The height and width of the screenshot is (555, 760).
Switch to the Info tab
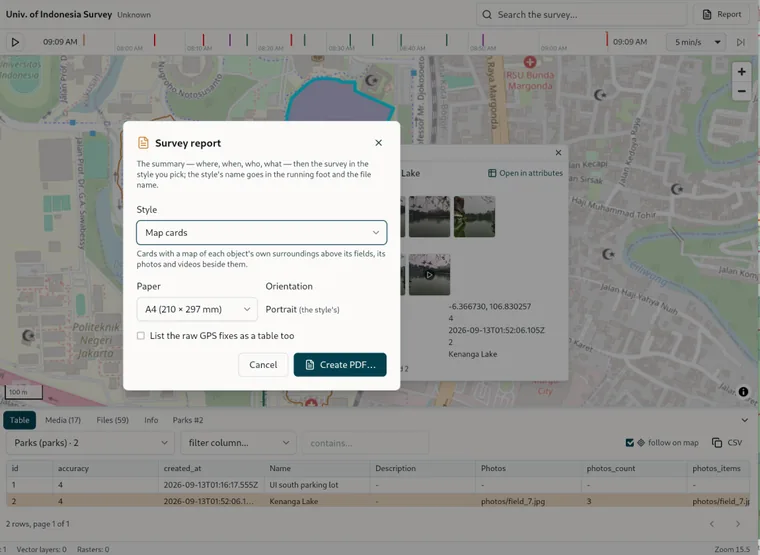click(x=151, y=420)
